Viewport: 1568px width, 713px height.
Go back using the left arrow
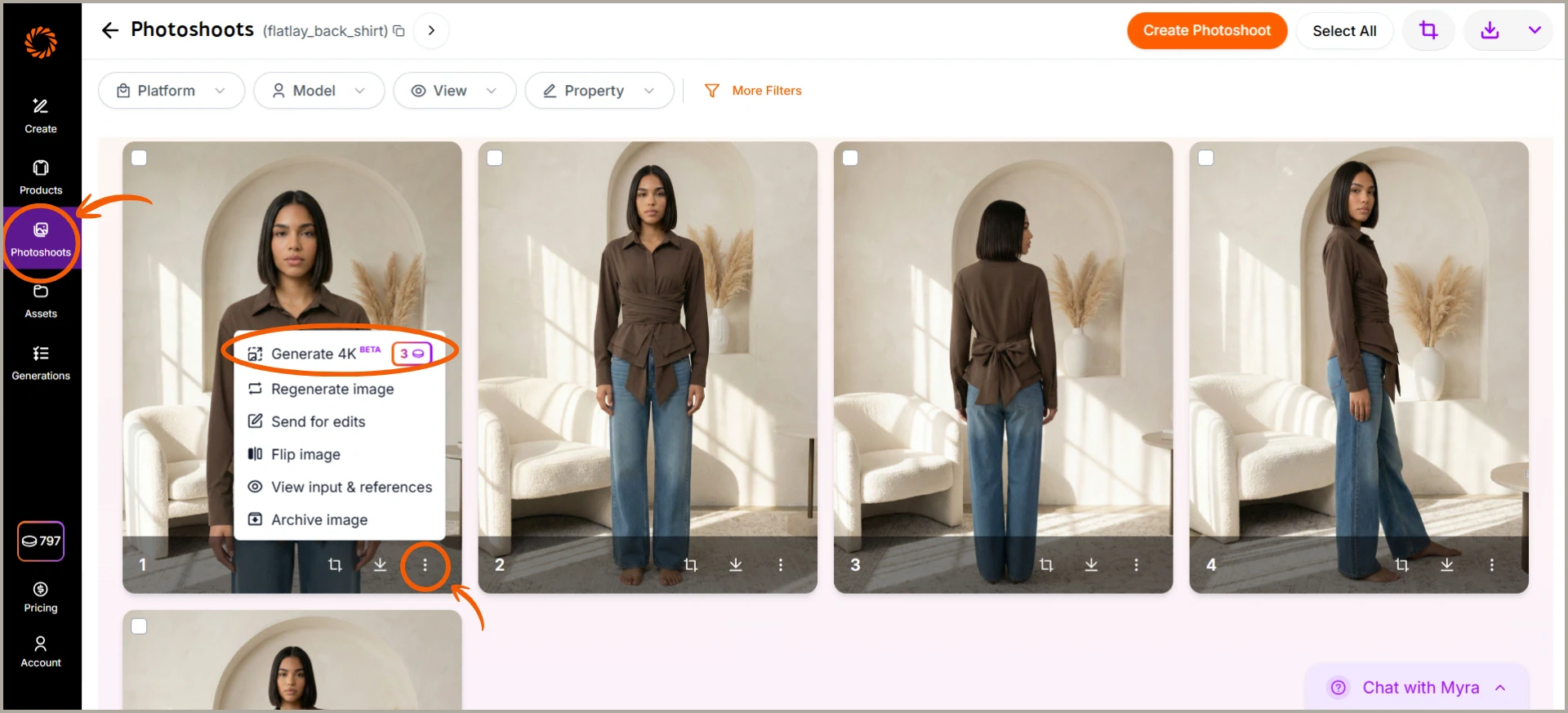click(x=110, y=31)
